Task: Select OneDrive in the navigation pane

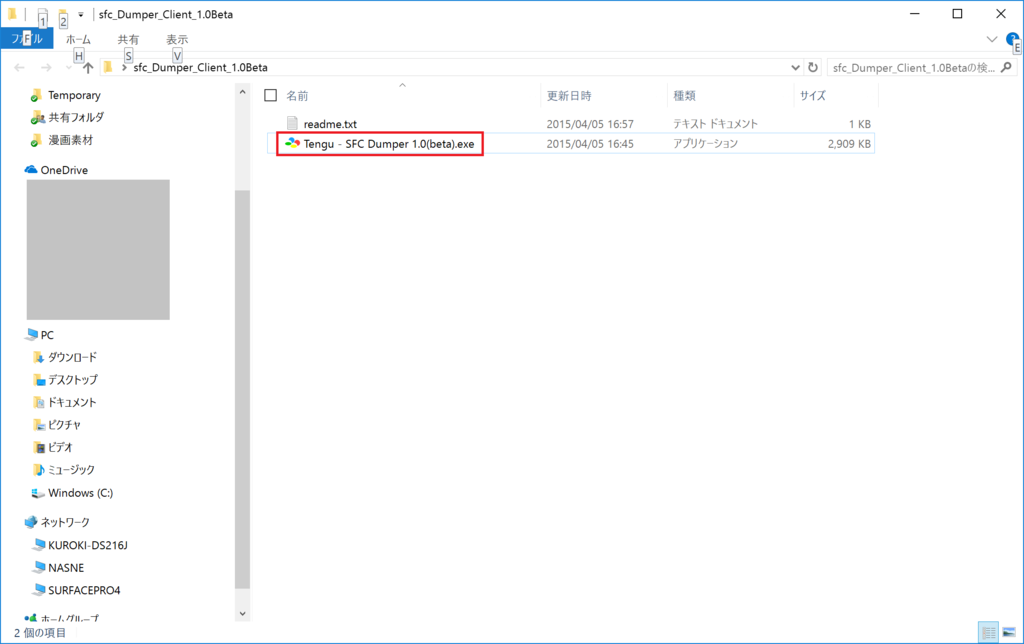Action: tap(64, 170)
